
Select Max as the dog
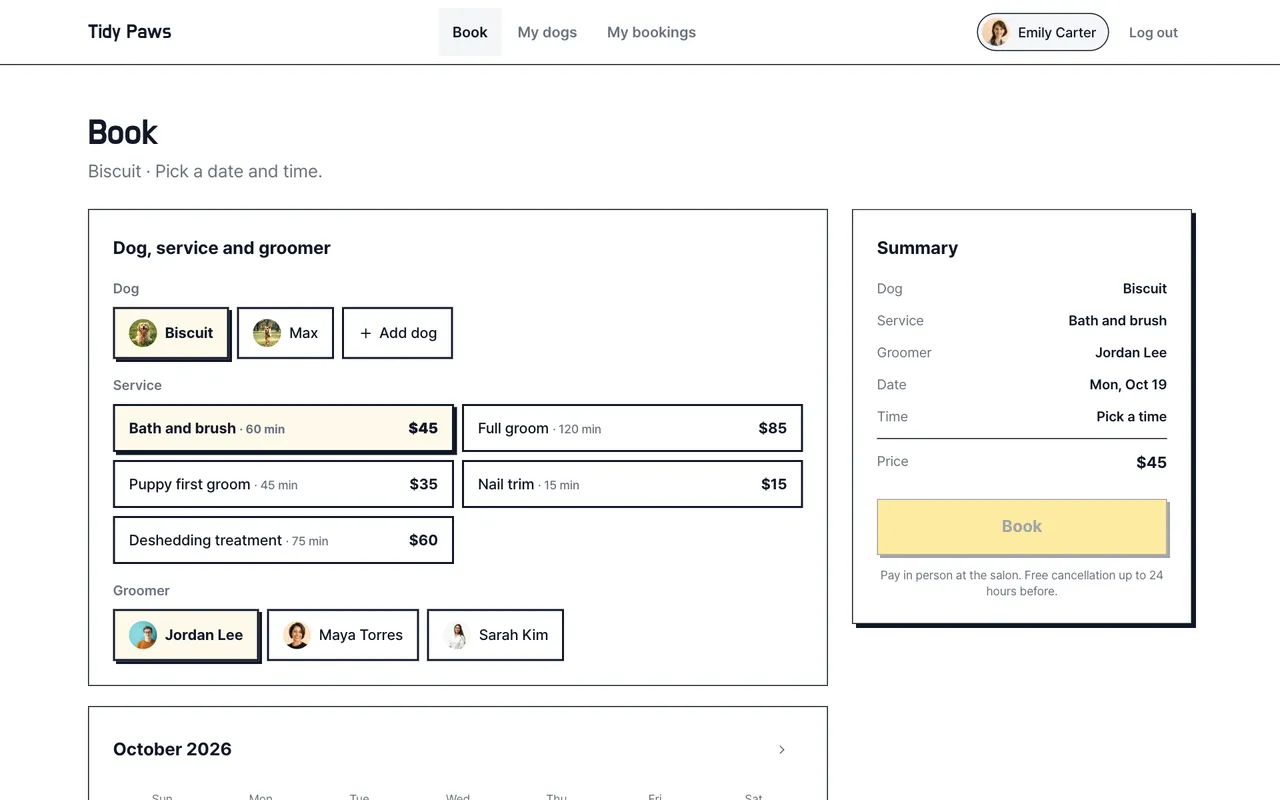pyautogui.click(x=285, y=333)
